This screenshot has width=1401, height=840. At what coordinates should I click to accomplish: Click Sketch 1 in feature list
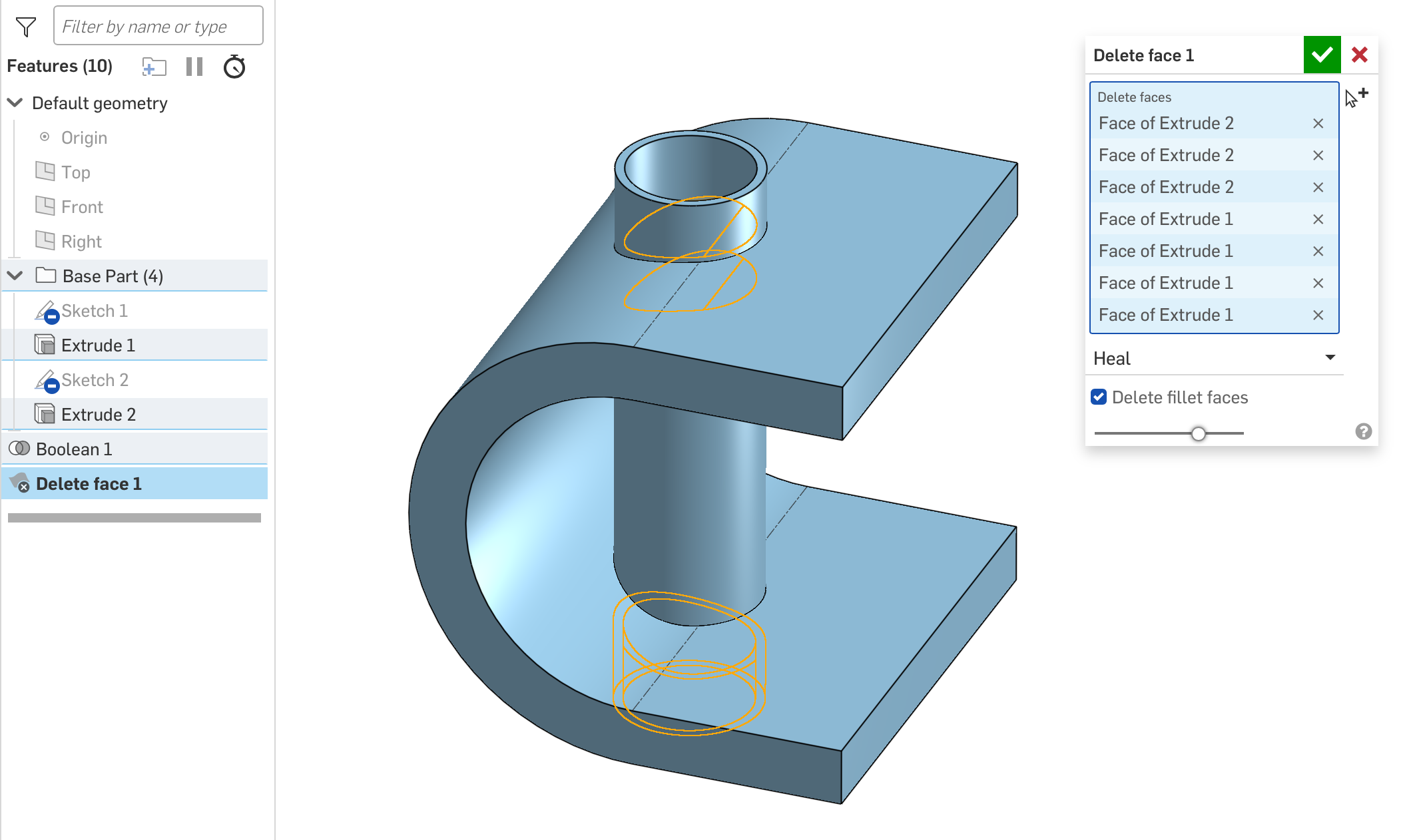click(94, 311)
